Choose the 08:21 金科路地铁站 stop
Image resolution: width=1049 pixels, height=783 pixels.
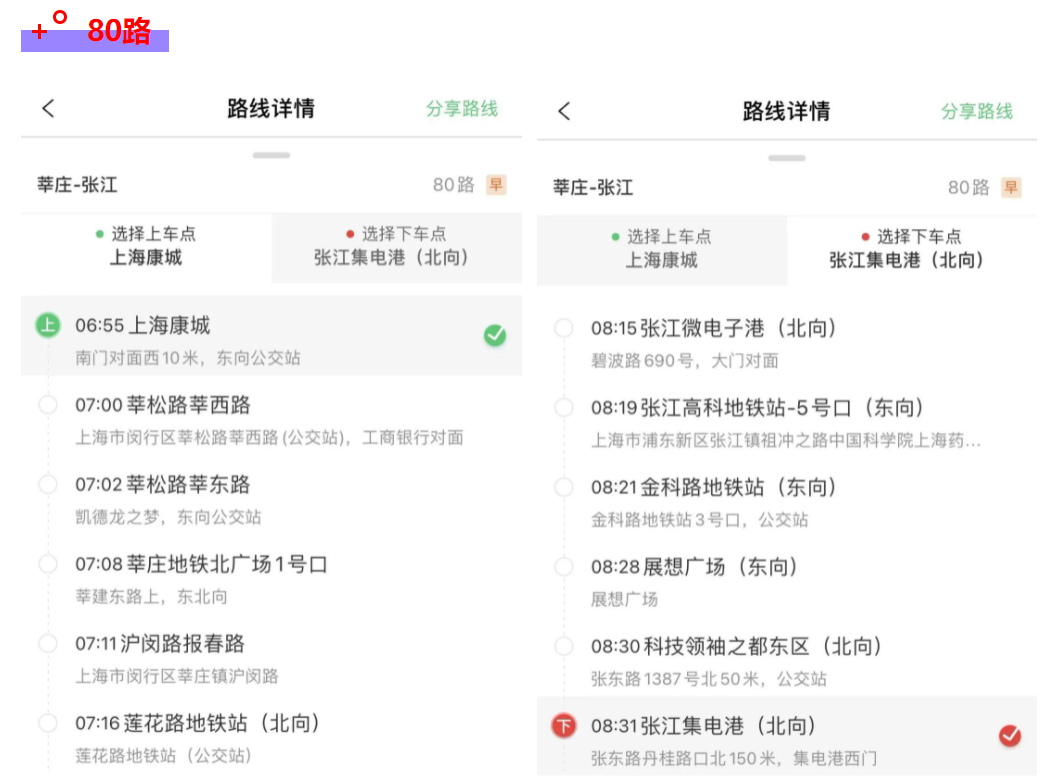(x=714, y=488)
